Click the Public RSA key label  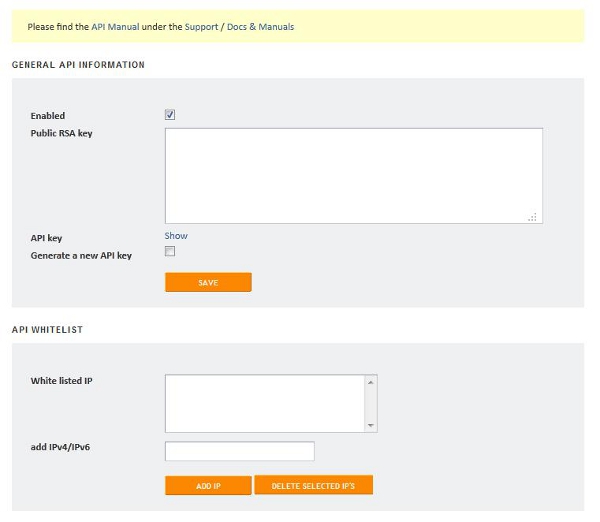pyautogui.click(x=62, y=132)
